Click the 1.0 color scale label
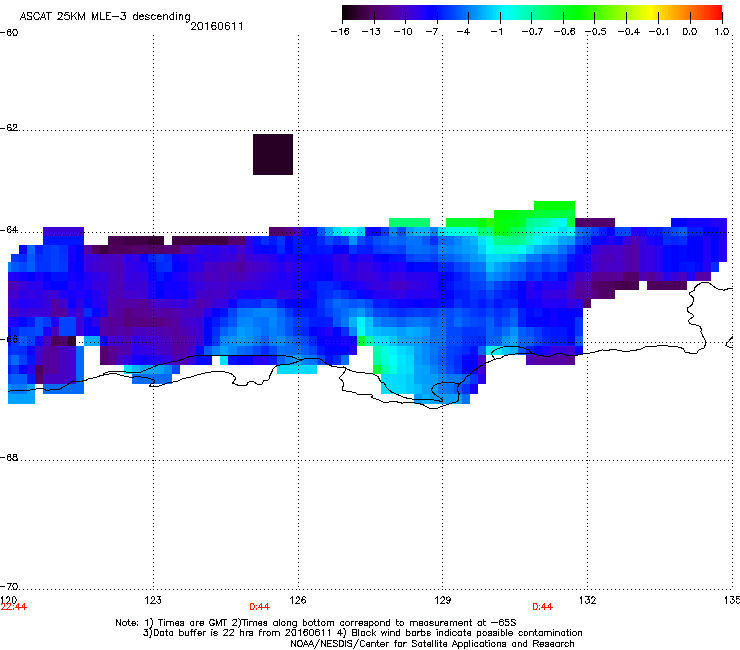This screenshot has width=740, height=650. [722, 32]
